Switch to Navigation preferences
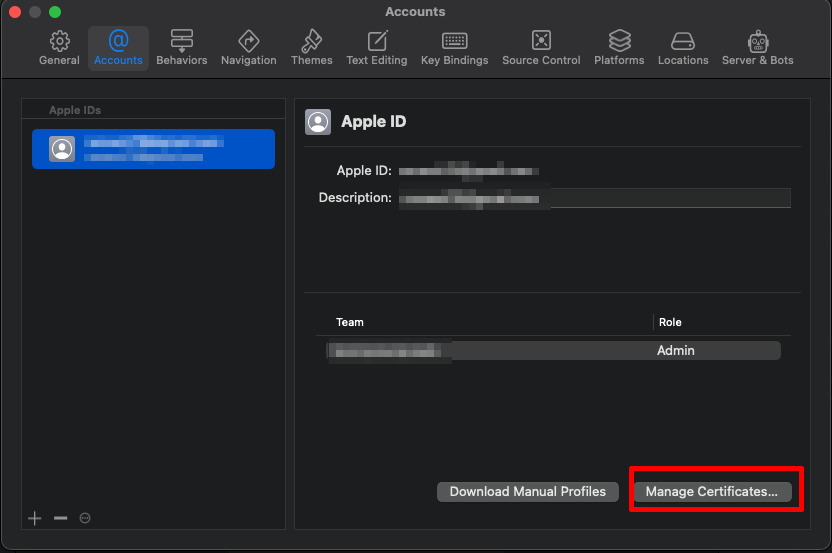This screenshot has height=553, width=832. [x=248, y=48]
